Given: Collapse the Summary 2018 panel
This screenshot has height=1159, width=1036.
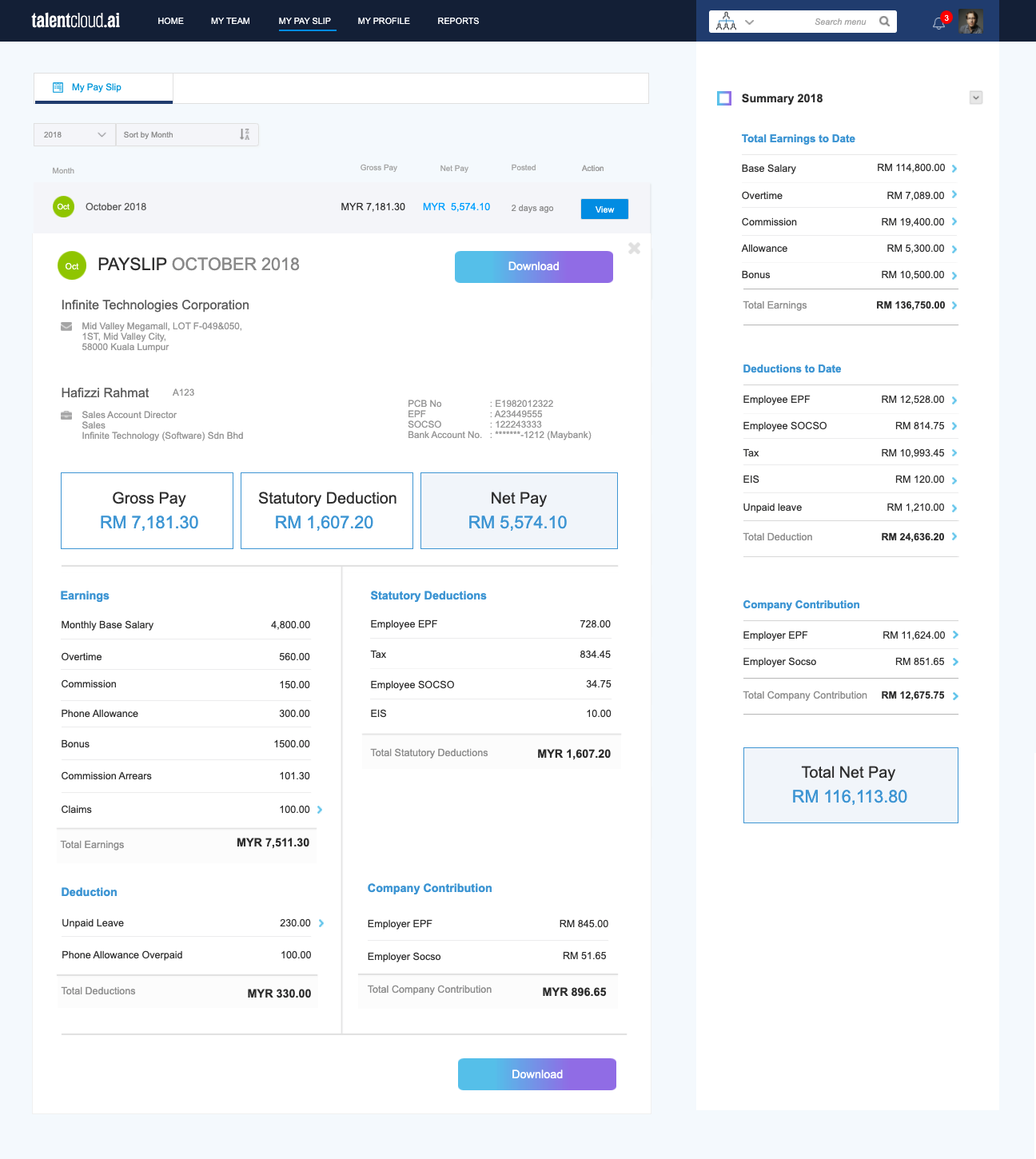Looking at the screenshot, I should [976, 98].
